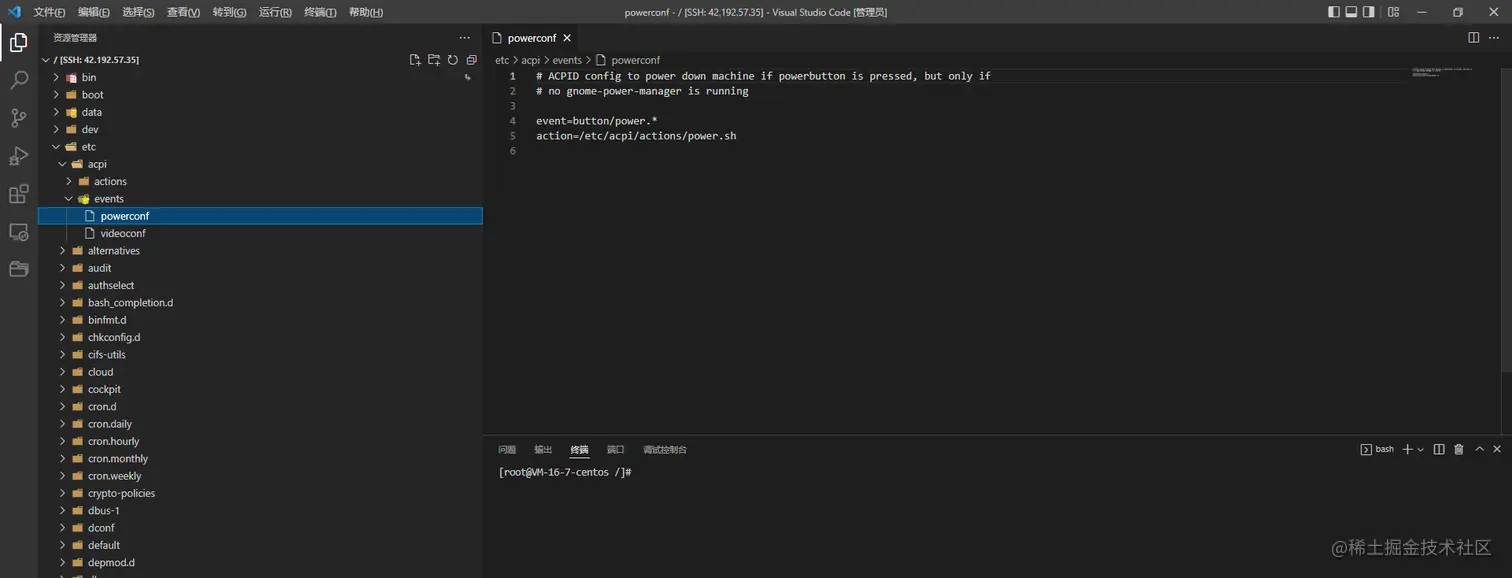1512x578 pixels.
Task: Click the editor minimap preview
Action: pos(1441,71)
